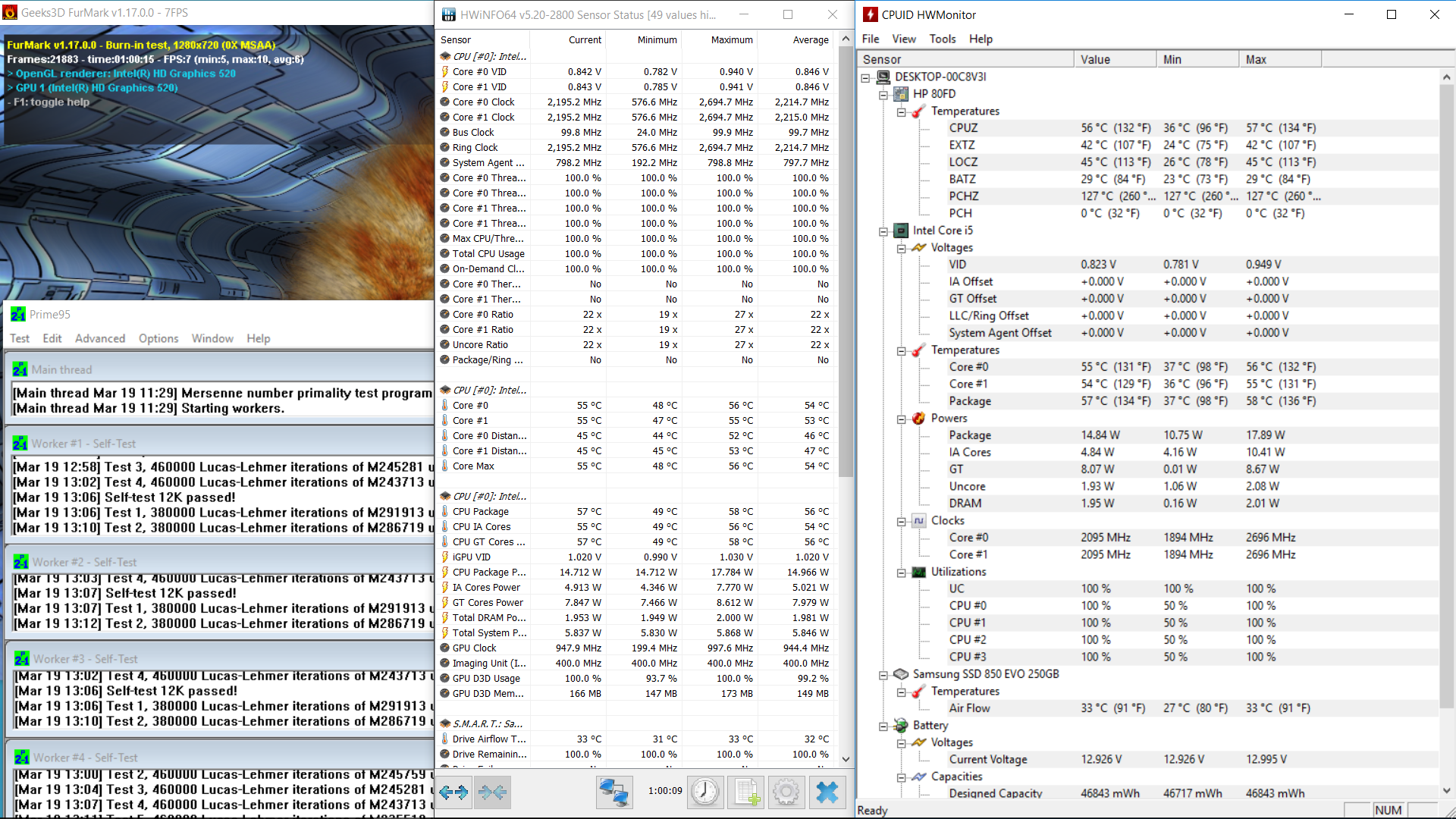Open HWMonitor Help menu
This screenshot has height=819, width=1456.
(x=981, y=39)
